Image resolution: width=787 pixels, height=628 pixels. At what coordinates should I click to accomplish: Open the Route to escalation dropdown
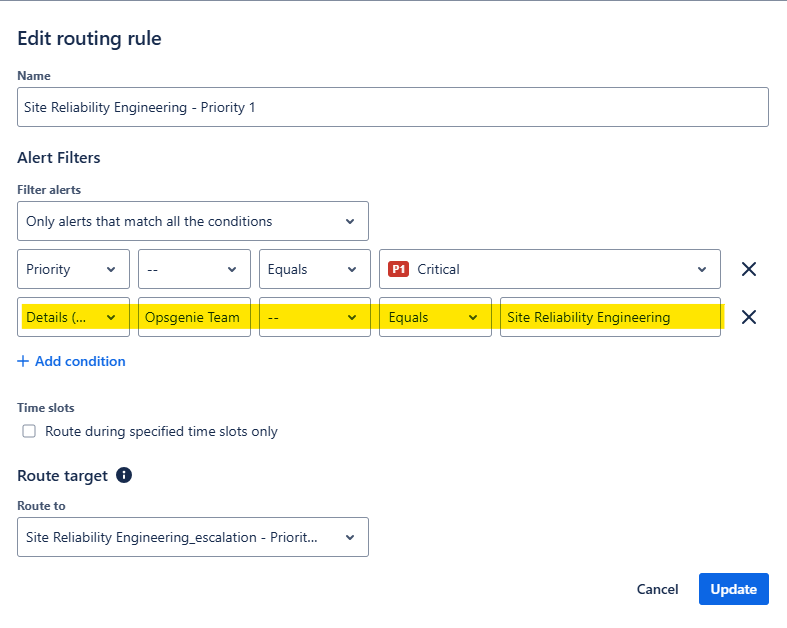tap(193, 537)
